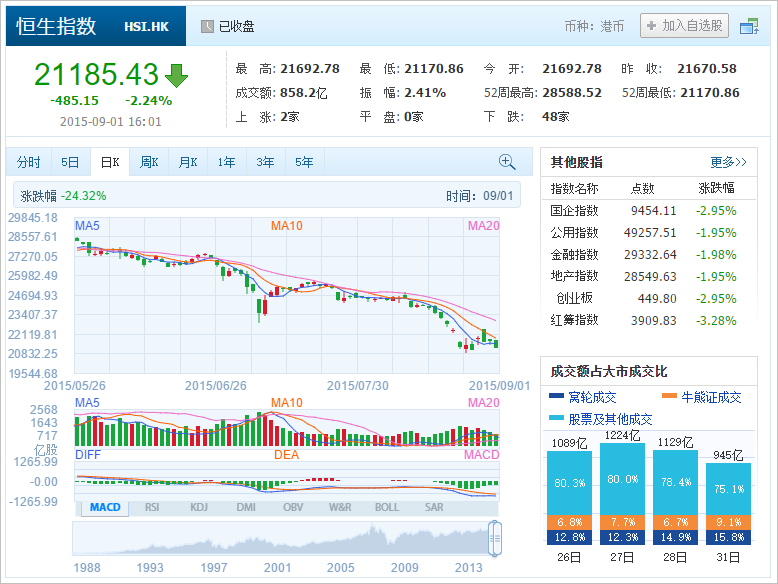Click the 14.9% segment on 28日 bar
Viewport: 778px width, 584px height.
coord(675,537)
